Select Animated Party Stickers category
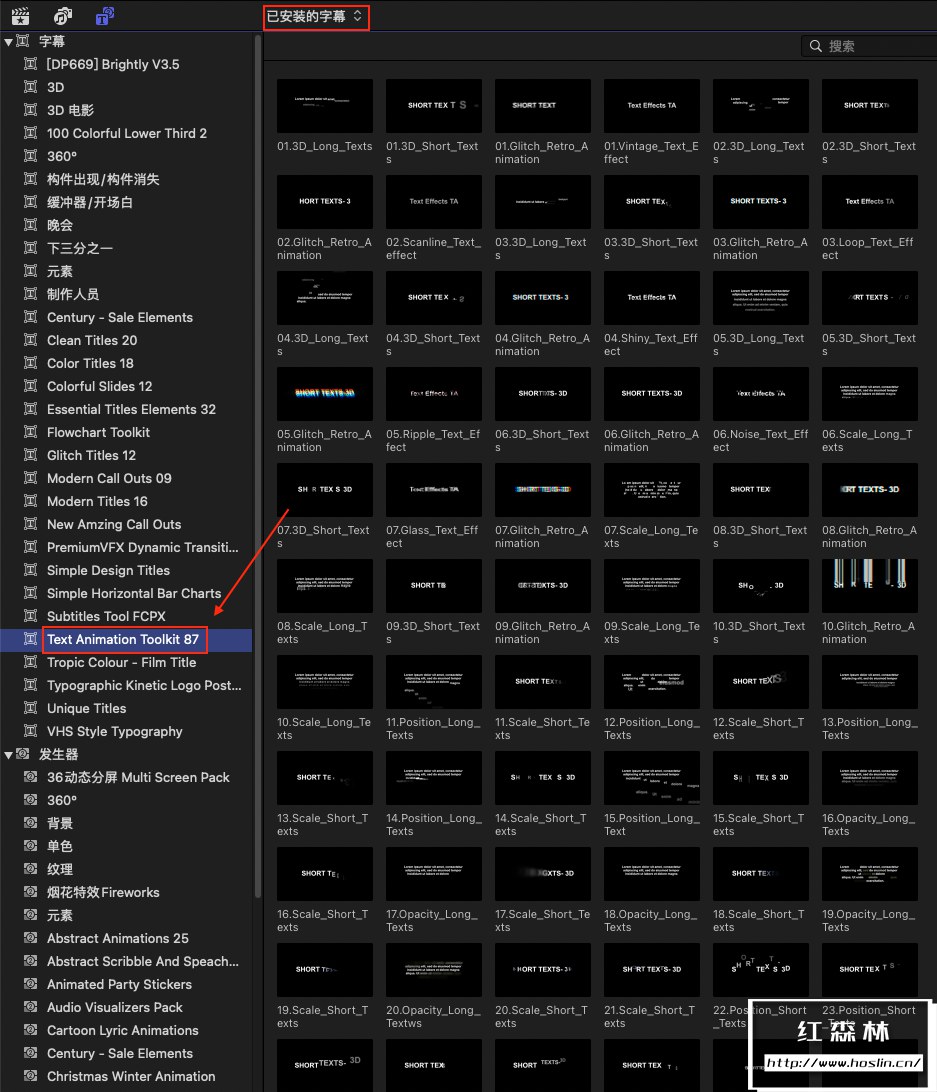Image resolution: width=937 pixels, height=1092 pixels. point(119,983)
